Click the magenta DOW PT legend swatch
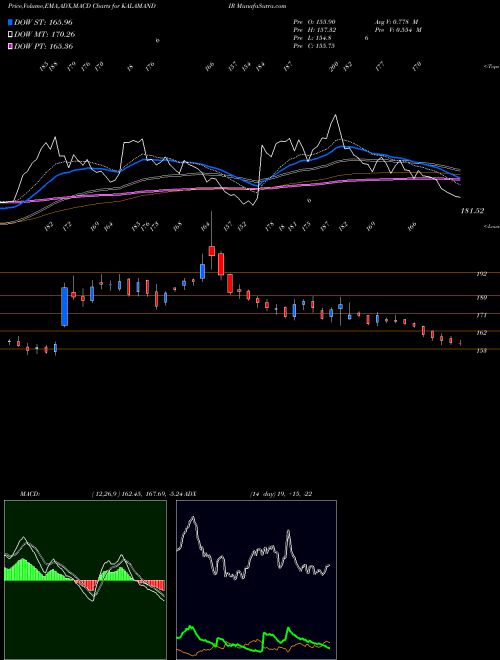 click(x=10, y=46)
